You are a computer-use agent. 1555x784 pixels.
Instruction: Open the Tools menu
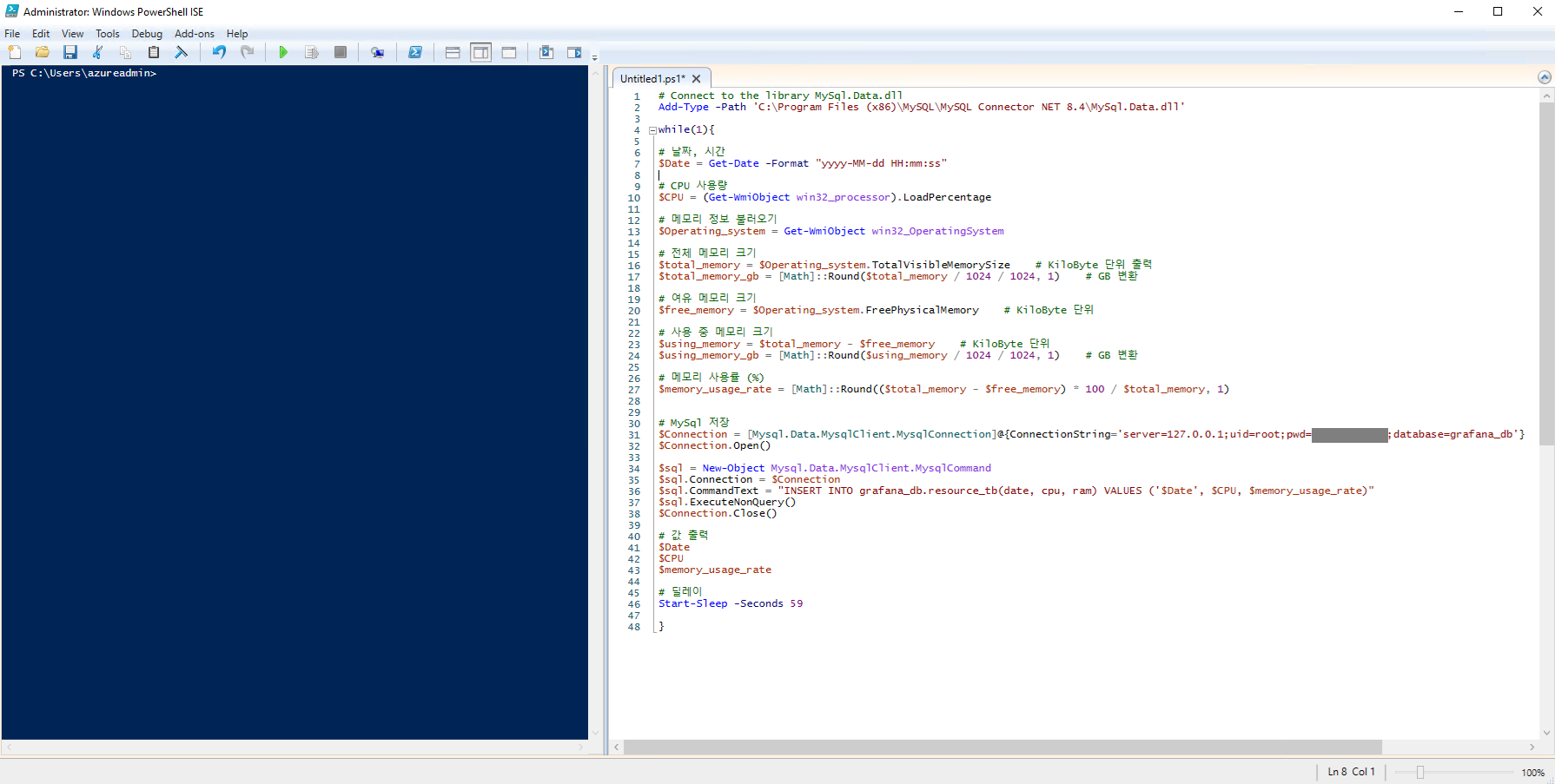click(x=108, y=34)
